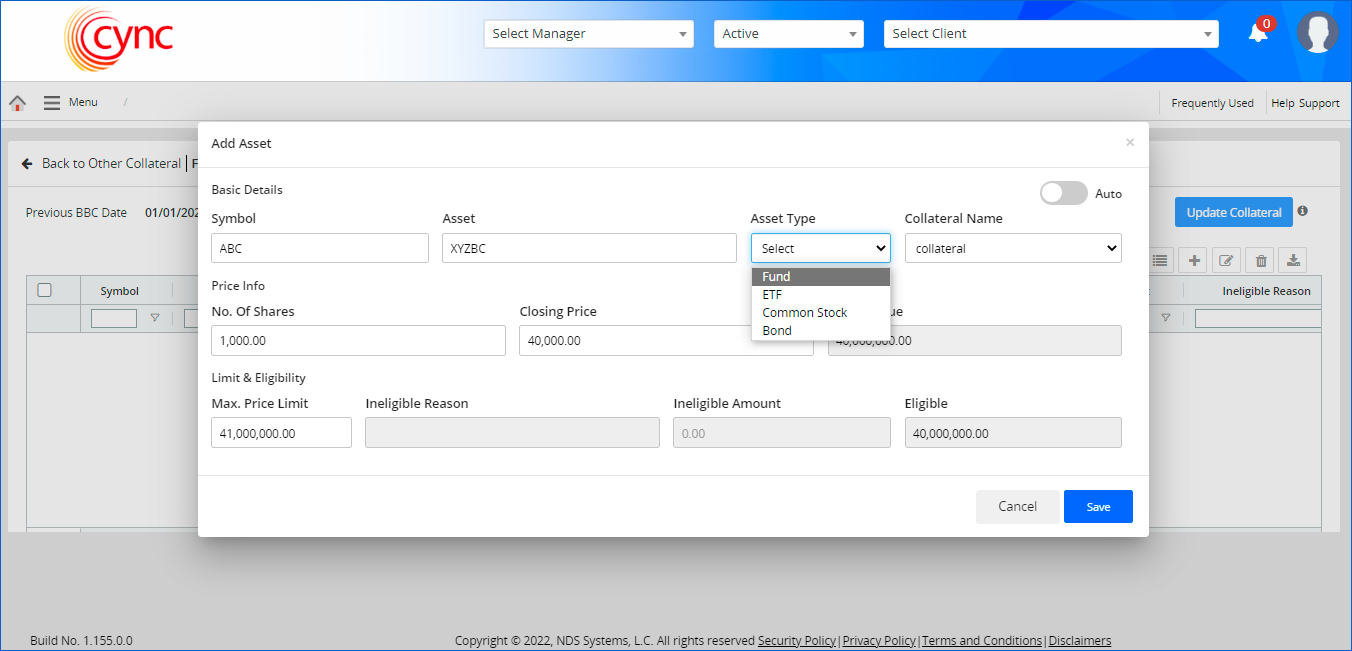Click the plus add asset icon

pos(1194,261)
